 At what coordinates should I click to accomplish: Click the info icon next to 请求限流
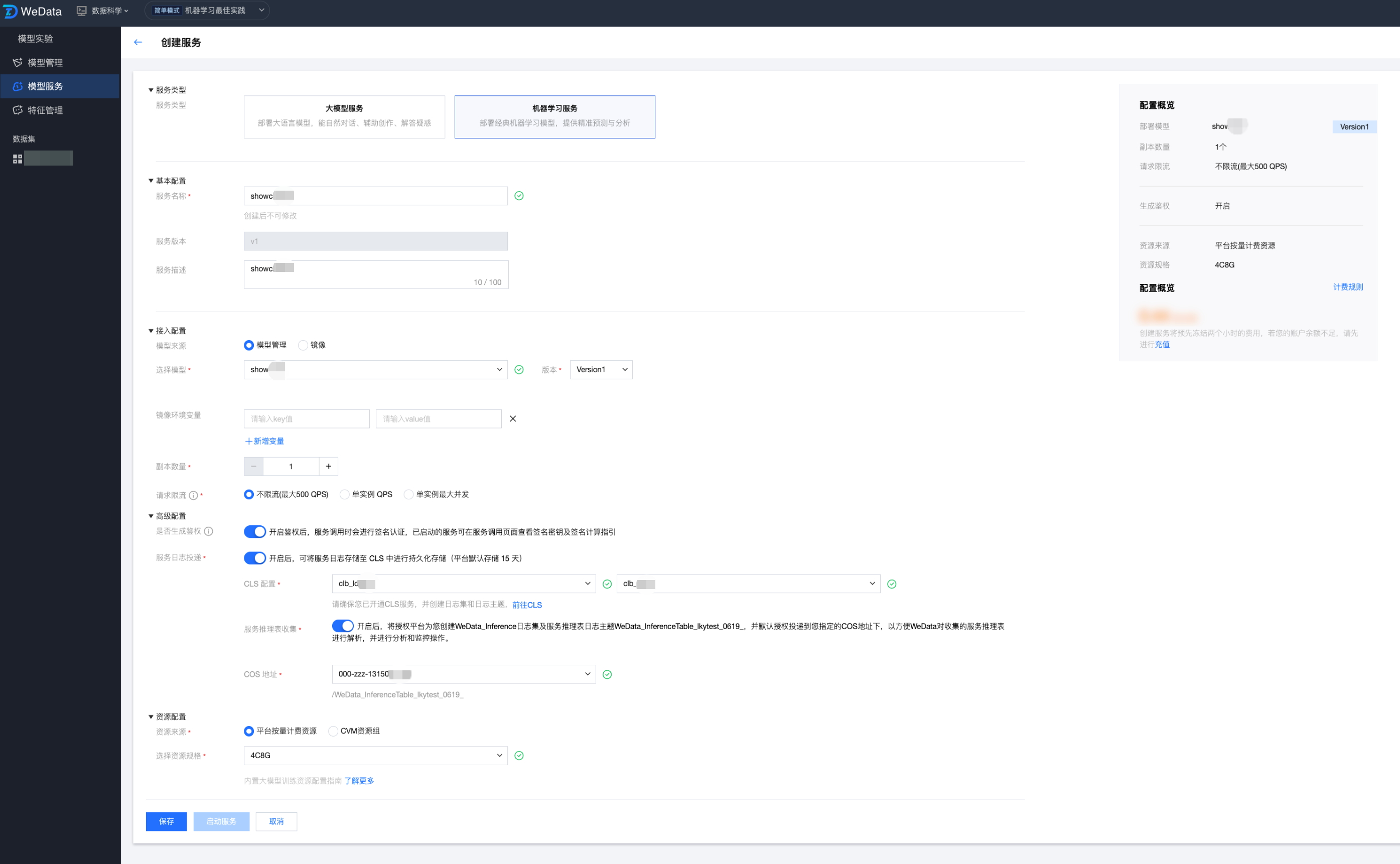[x=193, y=495]
